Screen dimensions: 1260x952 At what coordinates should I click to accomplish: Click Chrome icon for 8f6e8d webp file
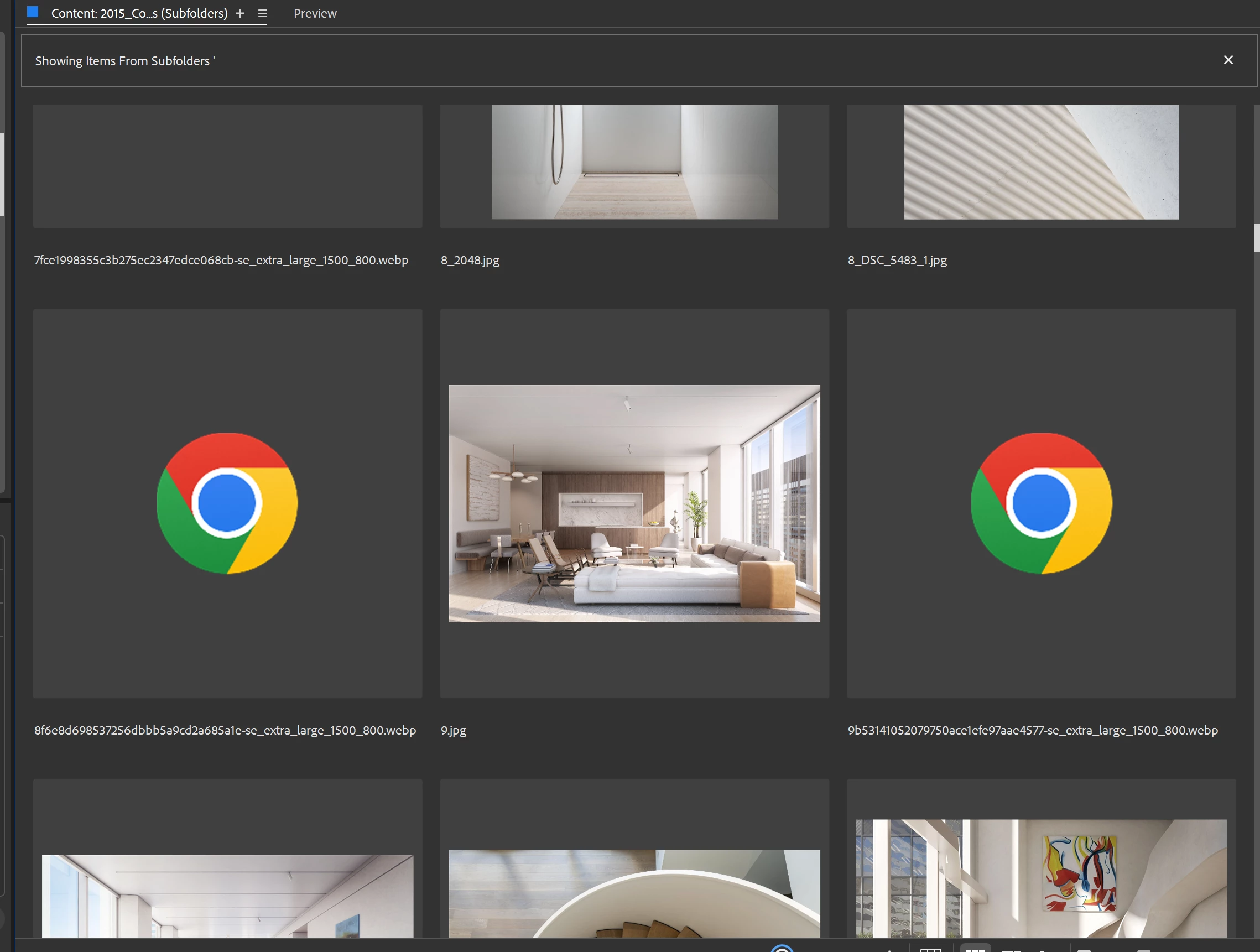[x=227, y=503]
